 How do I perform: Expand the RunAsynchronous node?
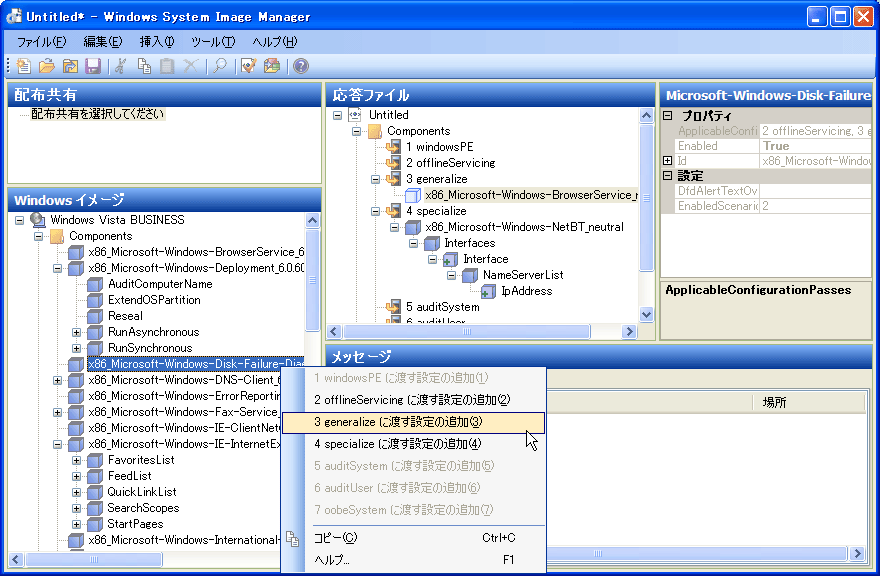76,332
